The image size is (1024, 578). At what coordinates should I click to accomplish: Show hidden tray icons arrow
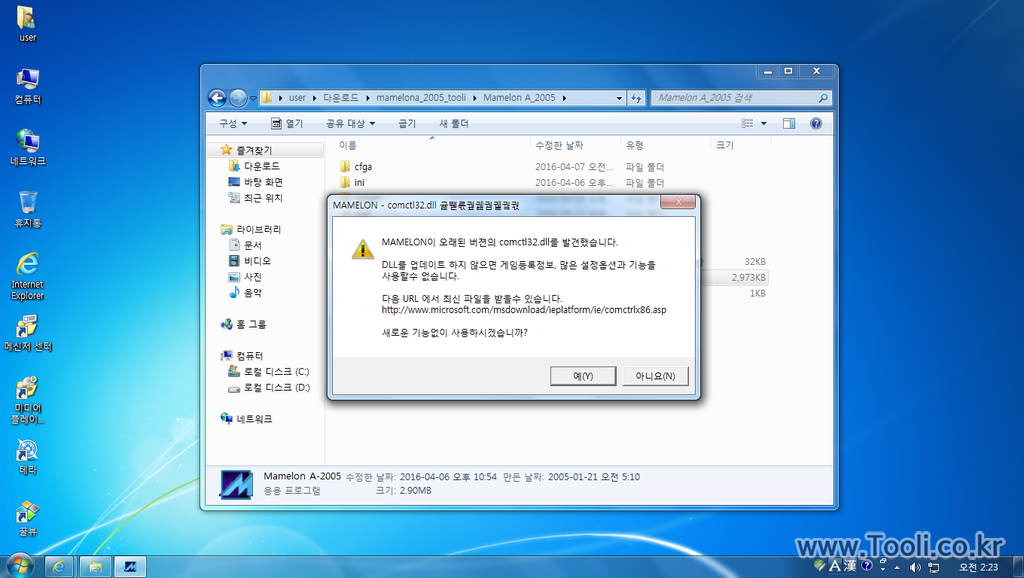(x=897, y=567)
